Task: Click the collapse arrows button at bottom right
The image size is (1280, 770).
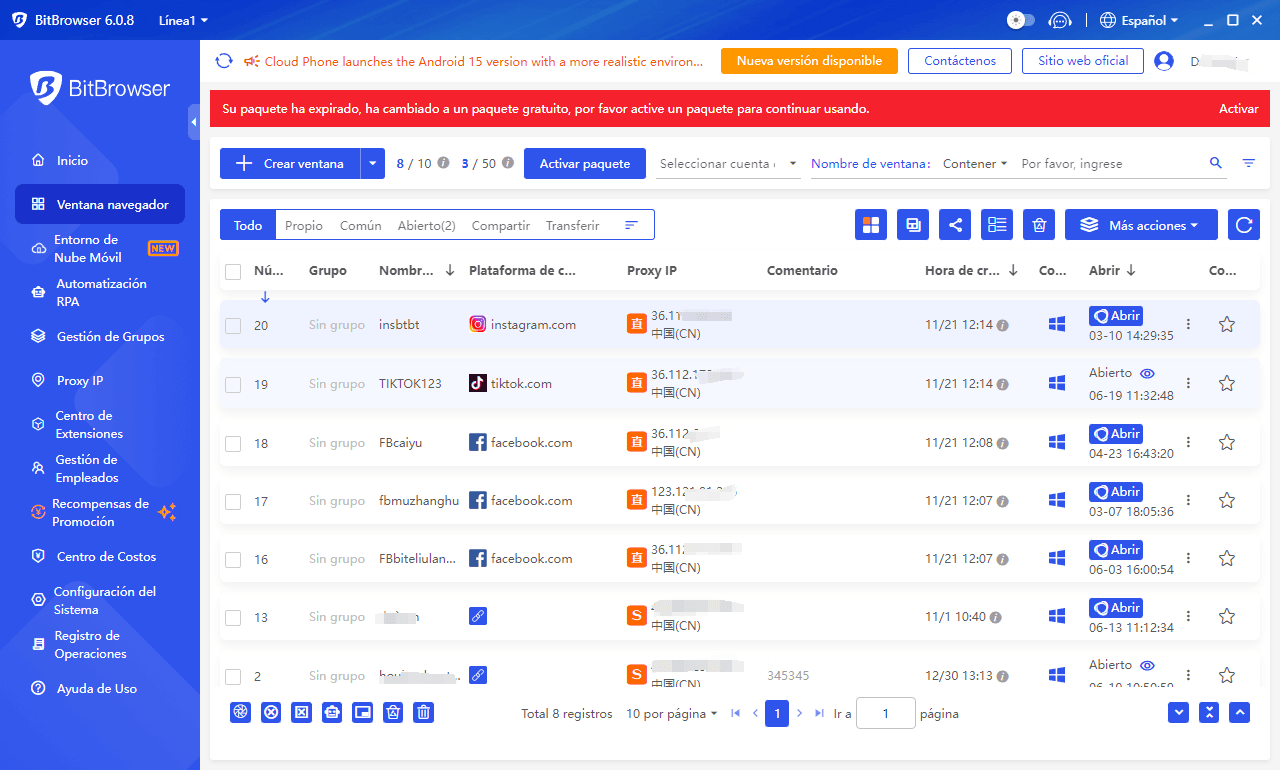Action: pos(1209,712)
